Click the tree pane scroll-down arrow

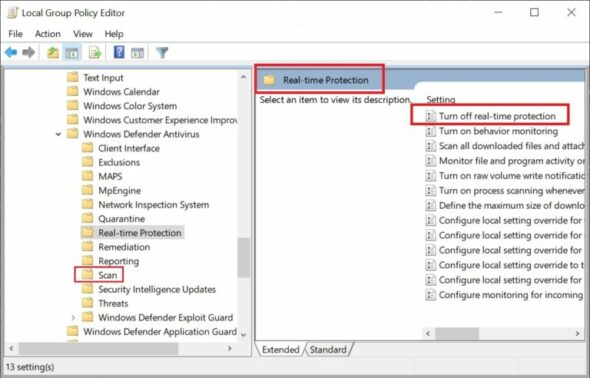coord(243,334)
